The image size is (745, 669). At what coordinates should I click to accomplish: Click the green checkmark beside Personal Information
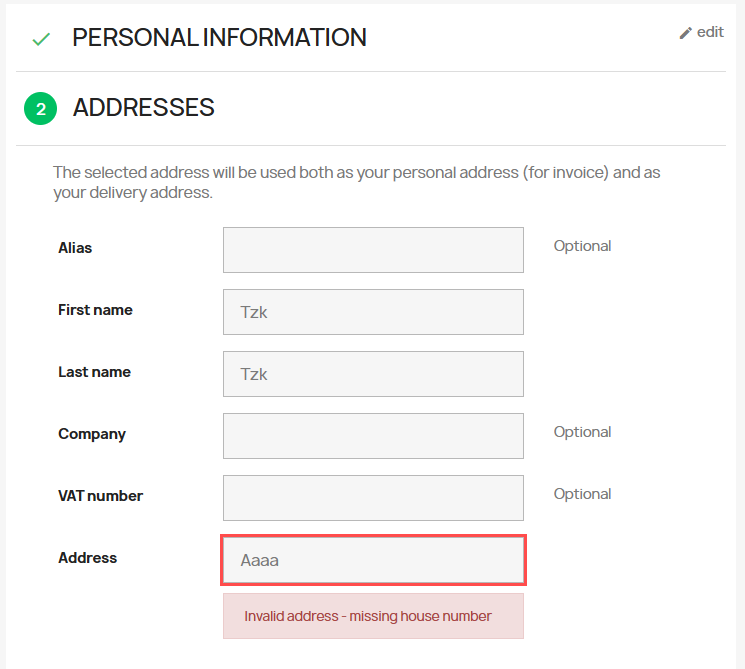click(41, 39)
